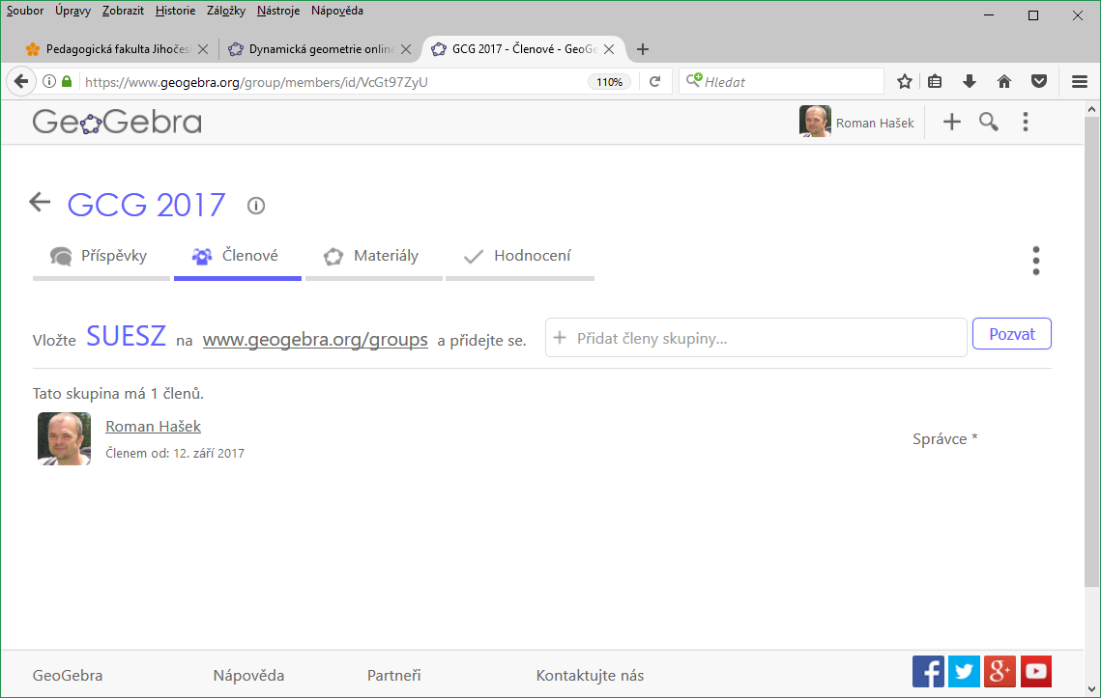
Task: Click the Správce * role label
Action: pyautogui.click(x=944, y=439)
